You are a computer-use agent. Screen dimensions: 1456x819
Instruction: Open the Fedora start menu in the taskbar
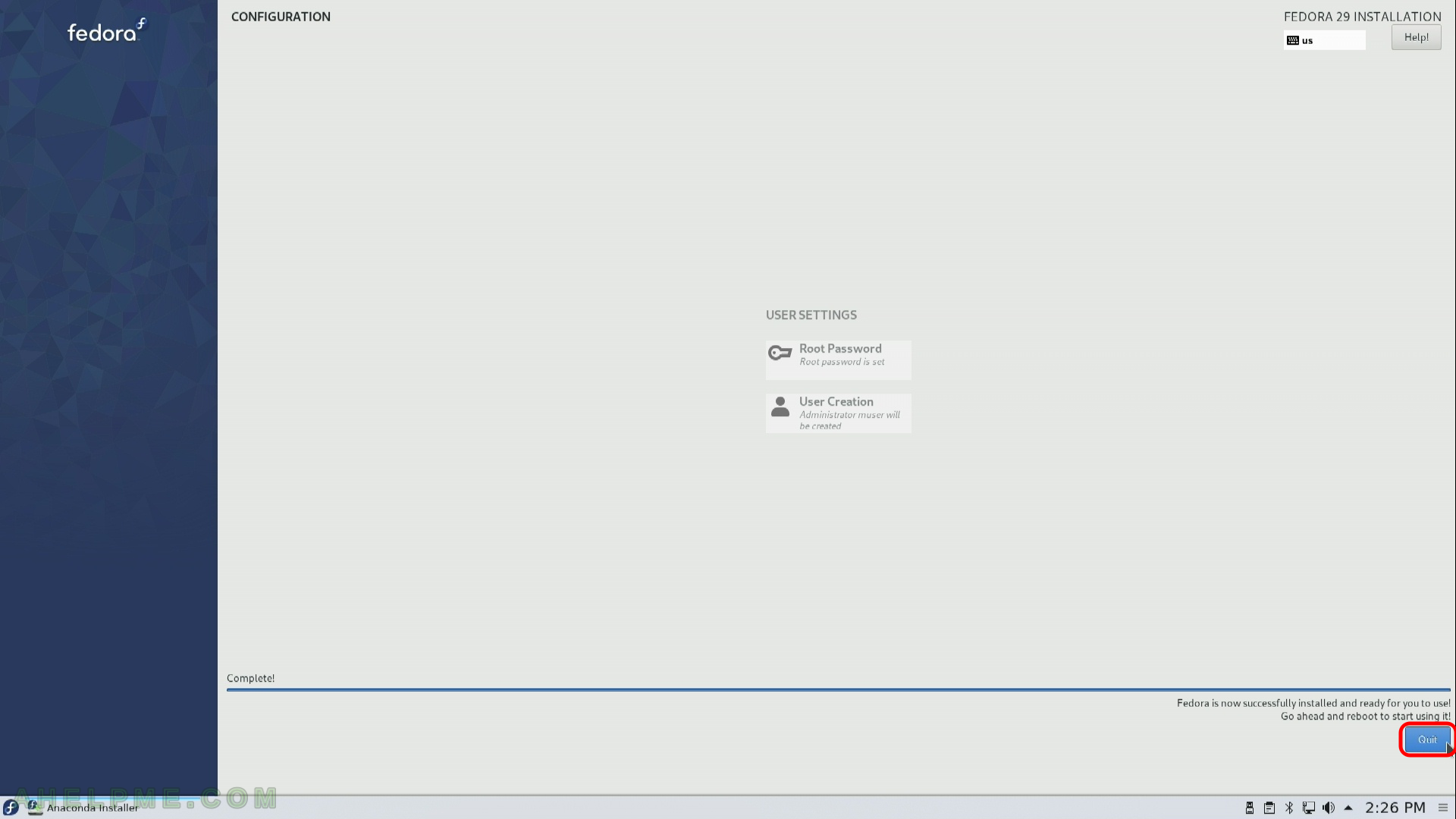pos(11,808)
